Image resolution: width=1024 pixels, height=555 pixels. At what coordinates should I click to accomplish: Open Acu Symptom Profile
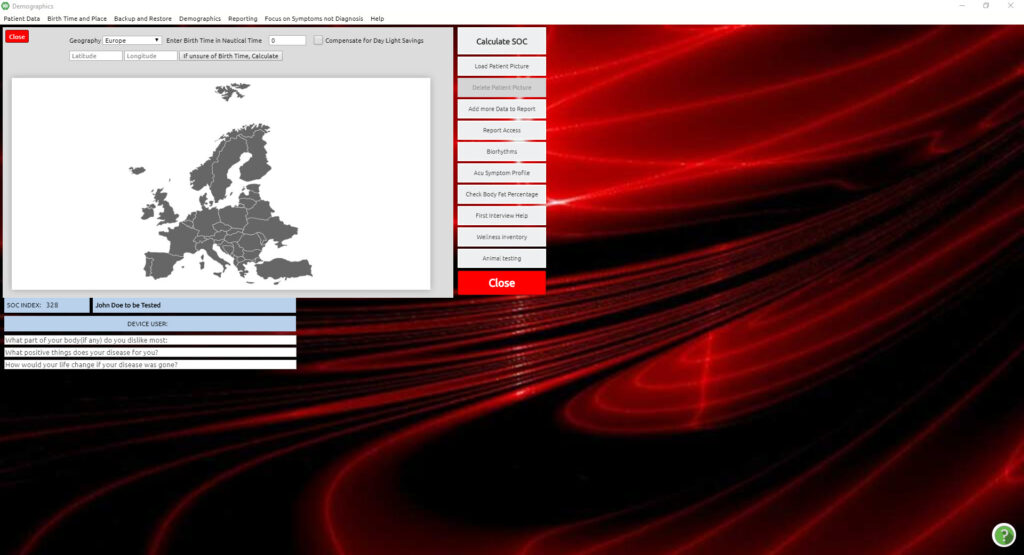502,173
